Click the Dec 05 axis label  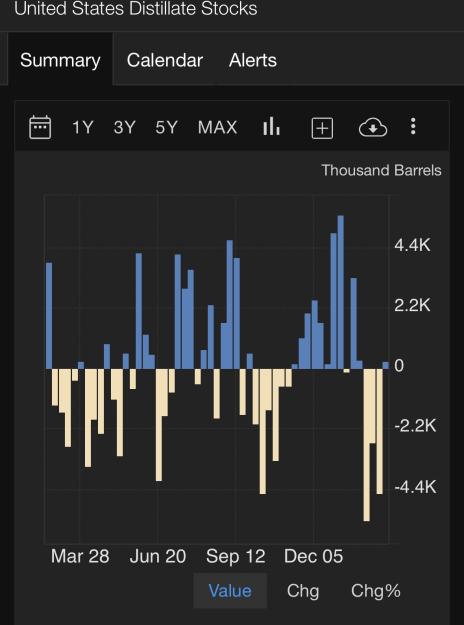(313, 556)
